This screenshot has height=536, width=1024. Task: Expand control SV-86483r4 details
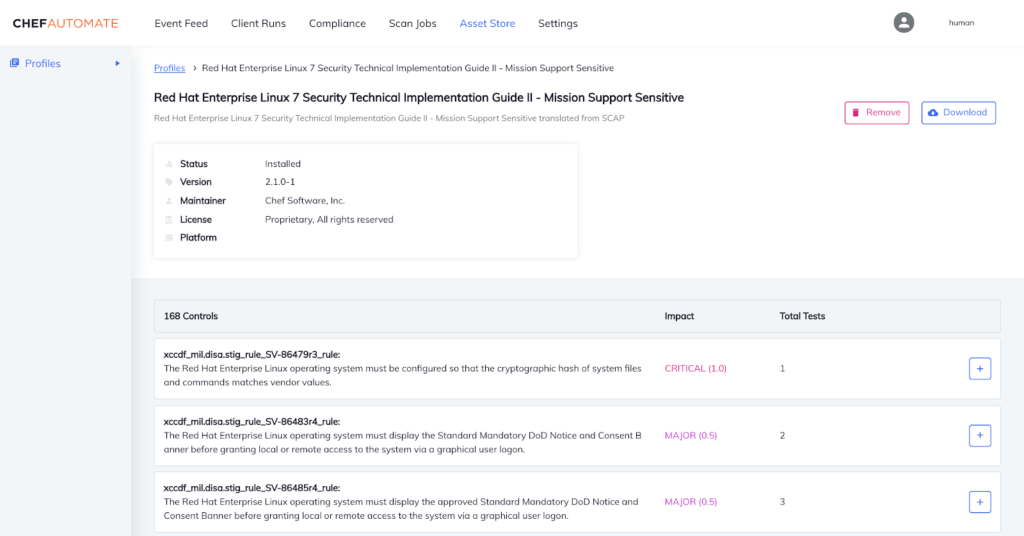click(x=980, y=436)
